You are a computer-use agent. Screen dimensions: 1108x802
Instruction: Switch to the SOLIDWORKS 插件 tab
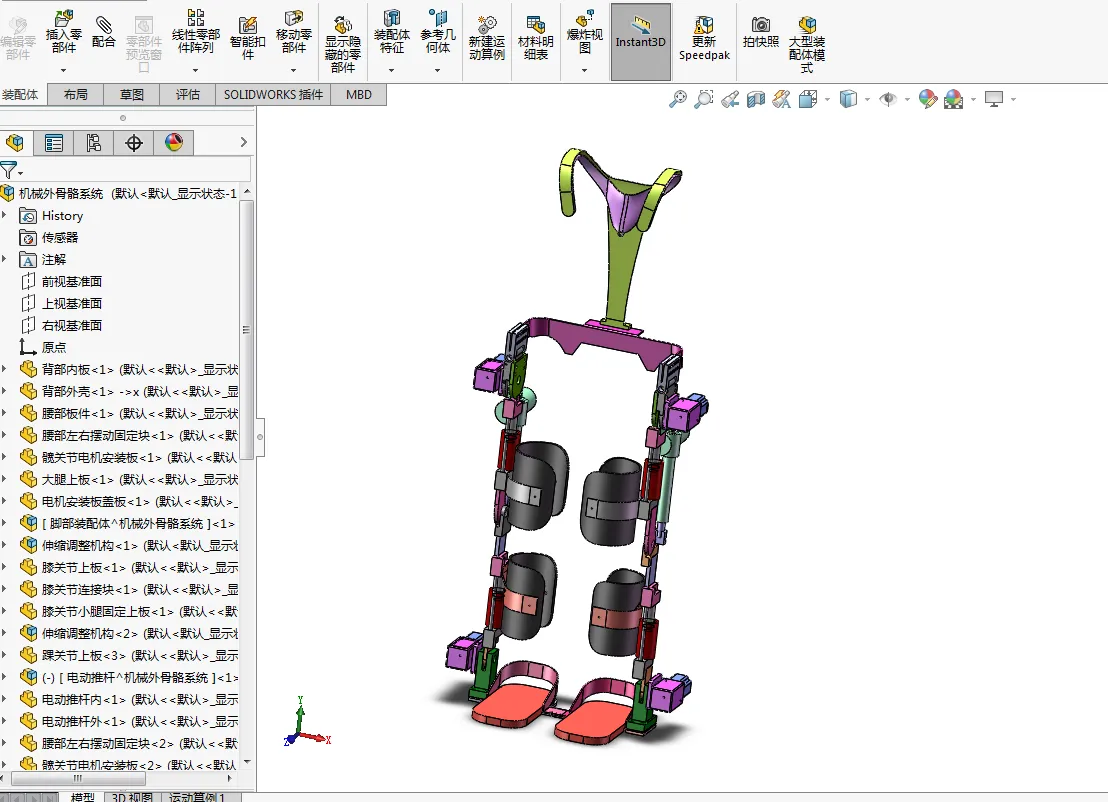[273, 95]
